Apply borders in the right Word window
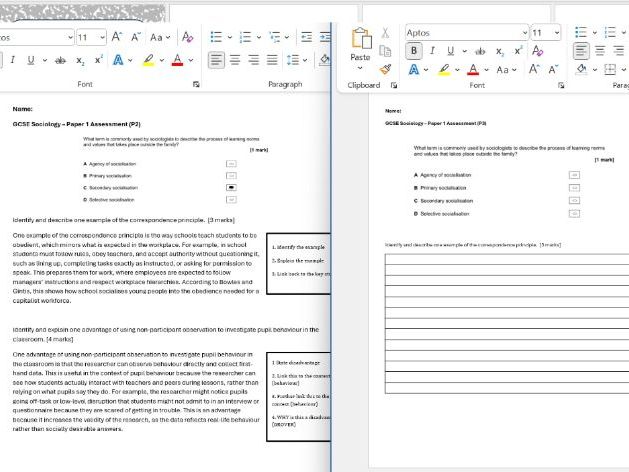Screen dimensions: 629x472 [610, 69]
